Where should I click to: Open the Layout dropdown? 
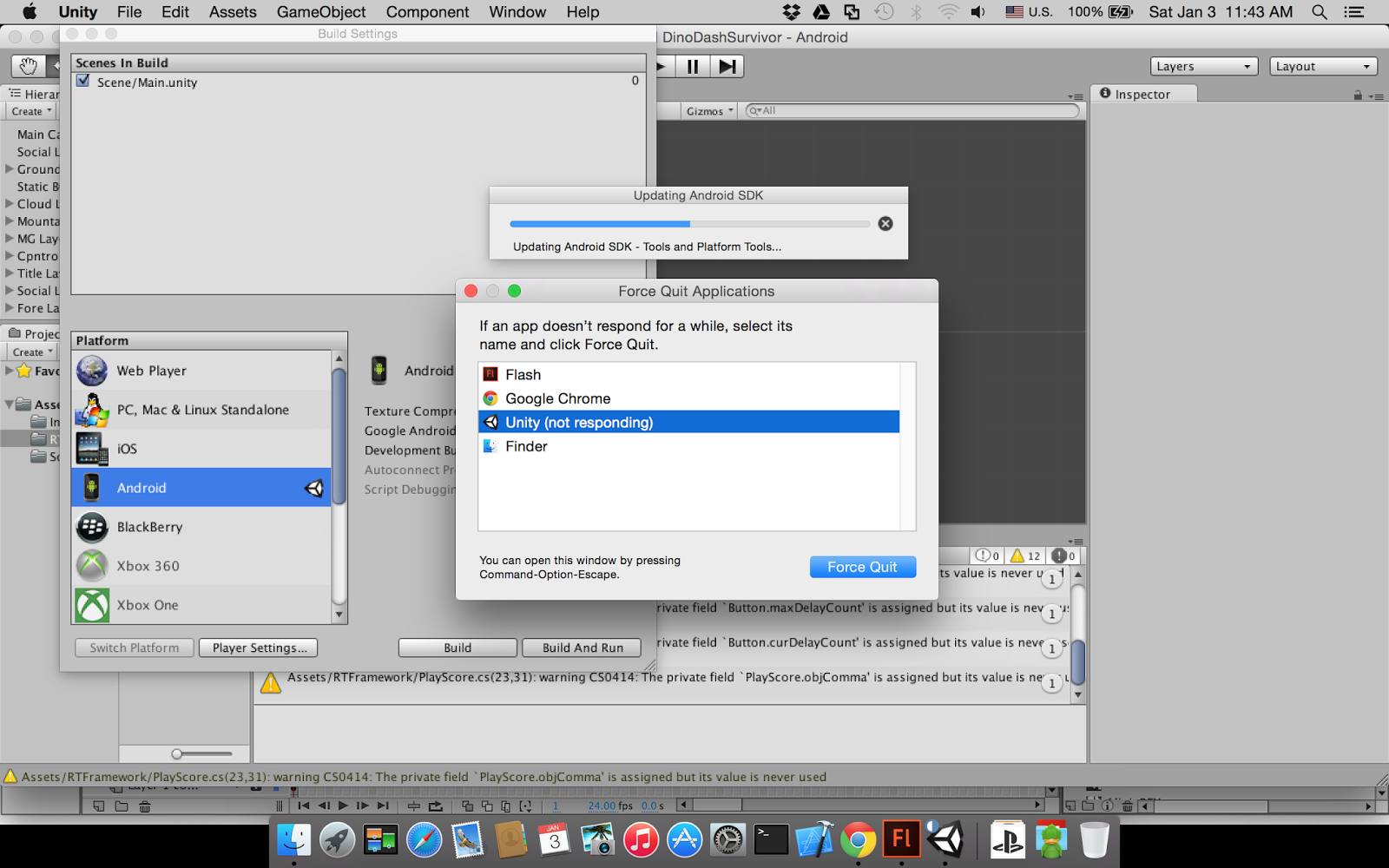pos(1323,66)
